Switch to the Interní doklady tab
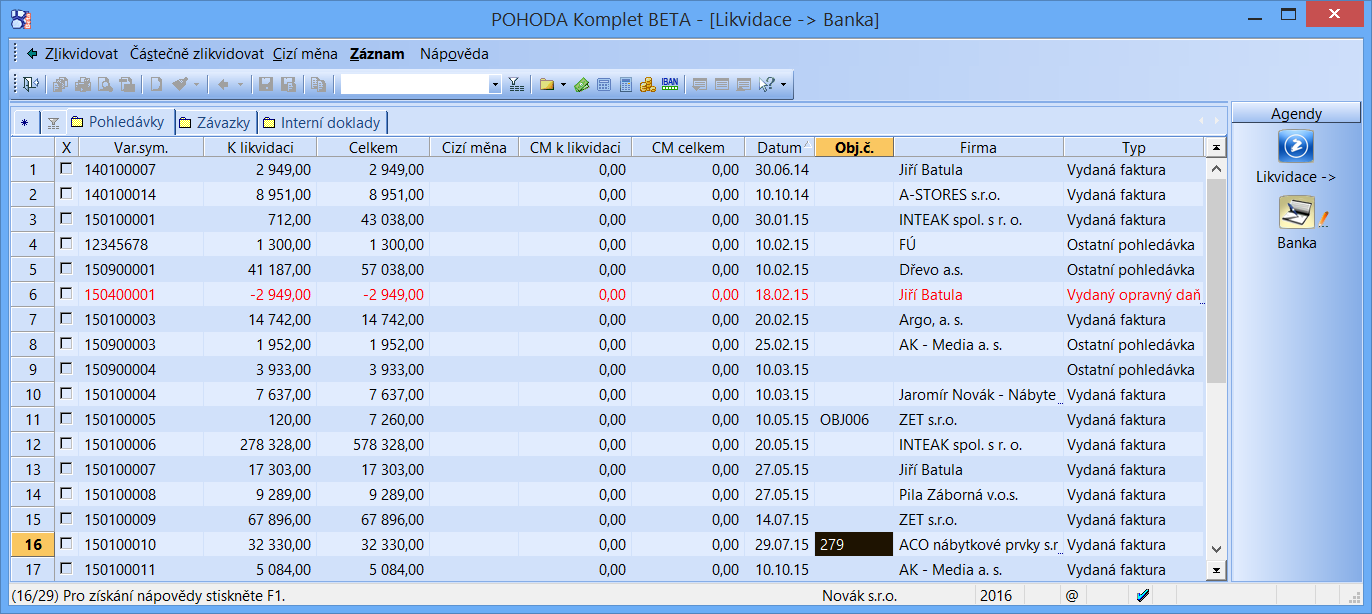The height and width of the screenshot is (614, 1372). coord(321,123)
